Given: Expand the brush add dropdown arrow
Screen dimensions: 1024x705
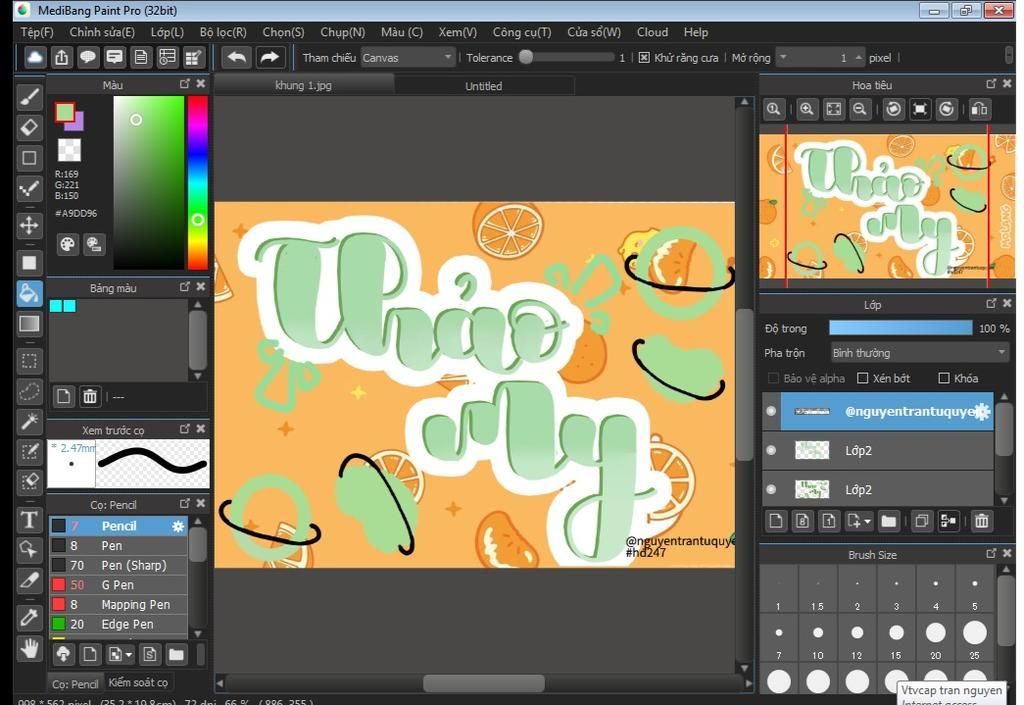Looking at the screenshot, I should 129,654.
